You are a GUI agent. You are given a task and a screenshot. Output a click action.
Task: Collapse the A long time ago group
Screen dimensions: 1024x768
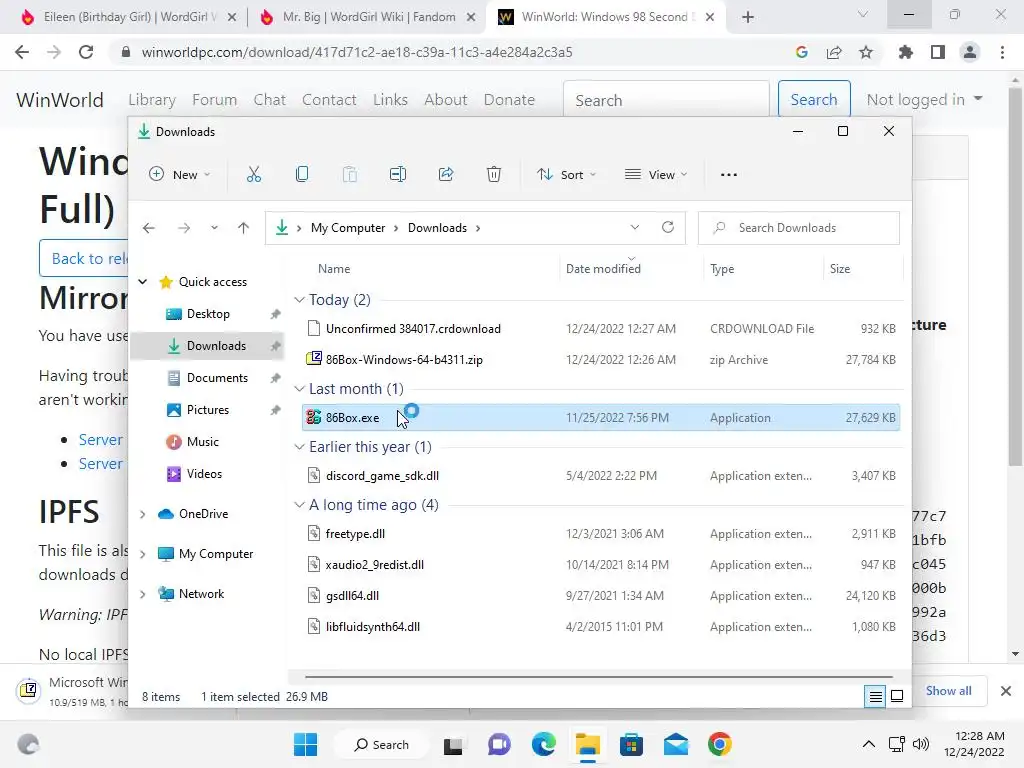coord(299,505)
